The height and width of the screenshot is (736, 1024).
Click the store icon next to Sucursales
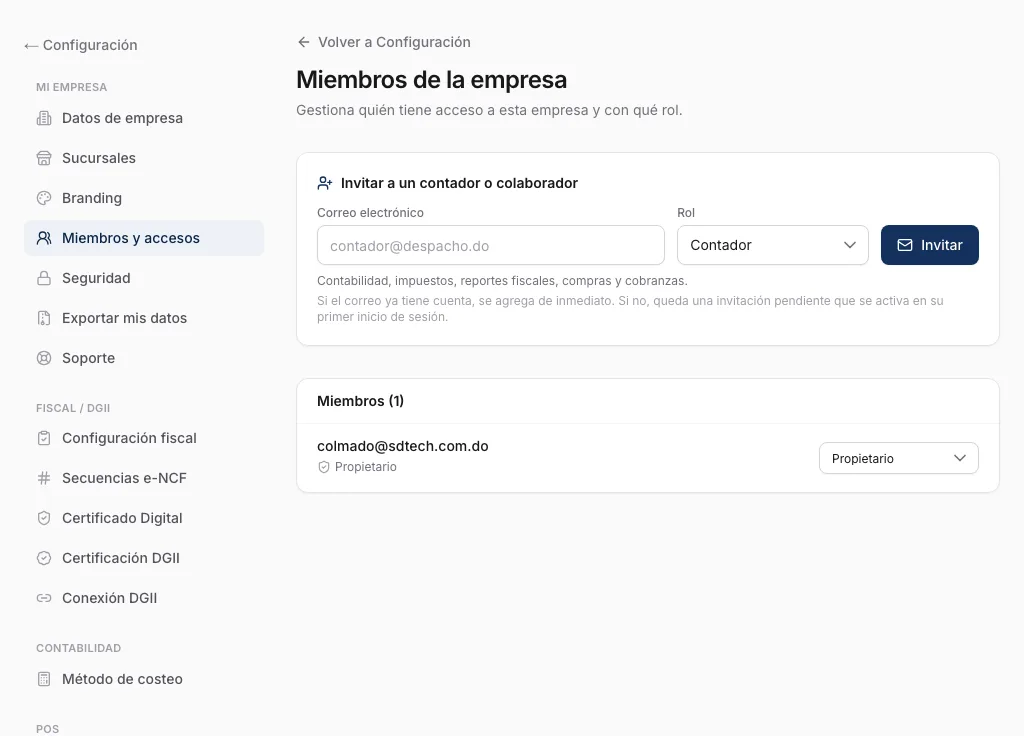[44, 158]
